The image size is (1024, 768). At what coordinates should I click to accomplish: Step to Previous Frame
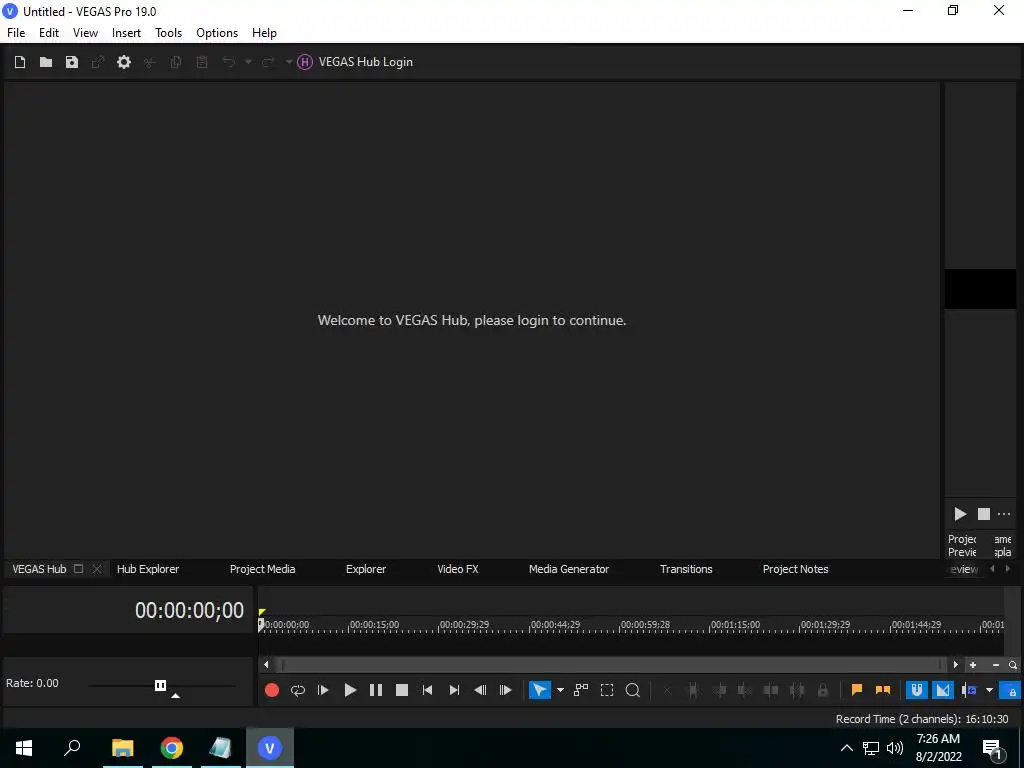pos(480,690)
